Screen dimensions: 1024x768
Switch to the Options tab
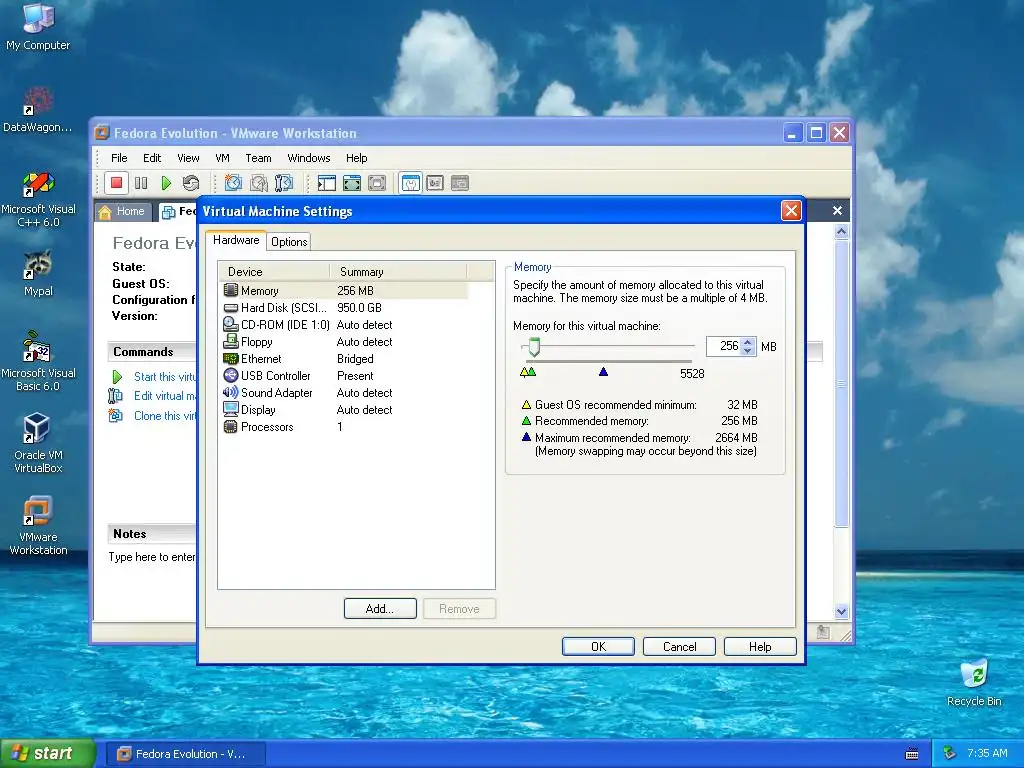pyautogui.click(x=289, y=242)
